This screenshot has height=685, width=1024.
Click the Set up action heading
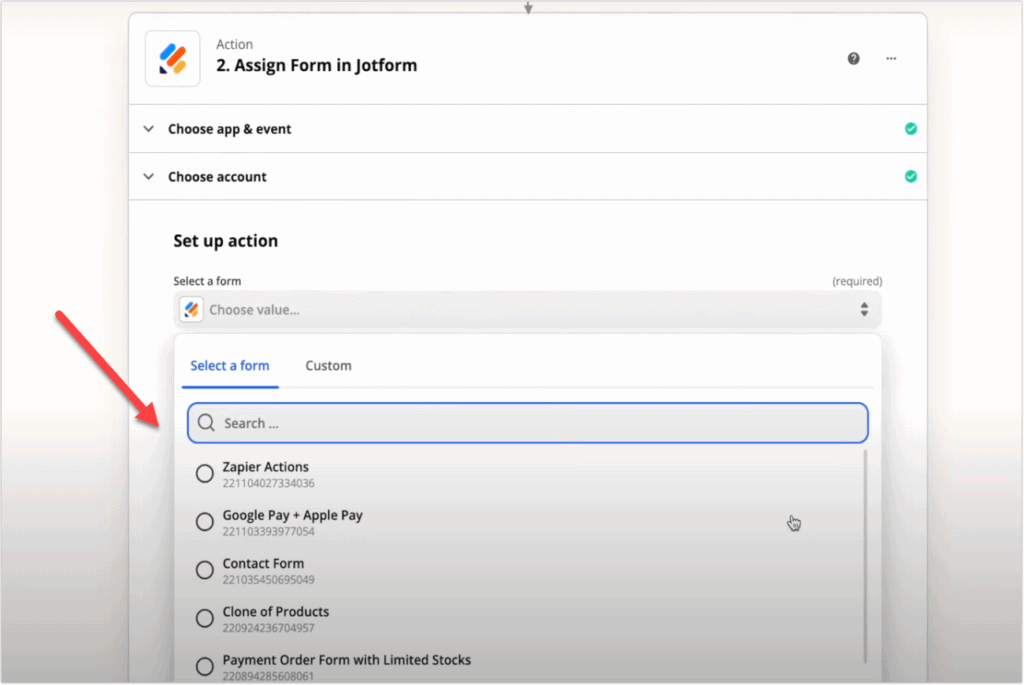[226, 242]
